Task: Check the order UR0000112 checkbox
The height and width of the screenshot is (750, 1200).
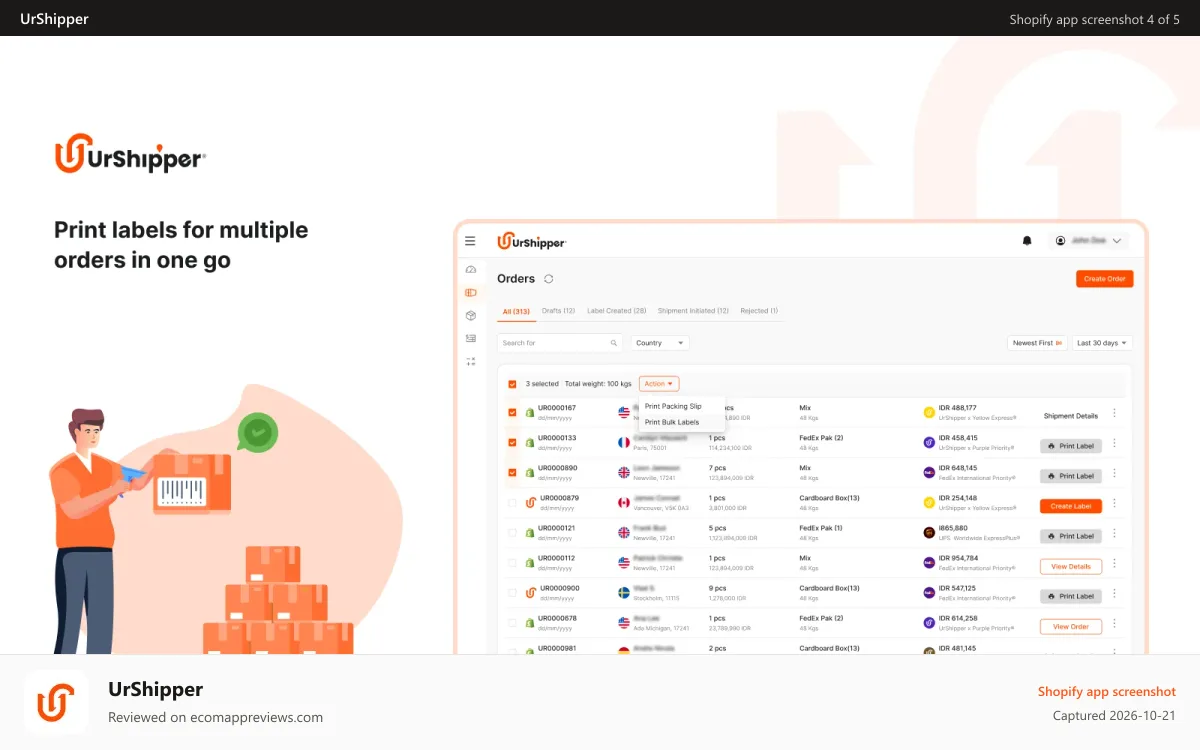Action: [x=512, y=562]
